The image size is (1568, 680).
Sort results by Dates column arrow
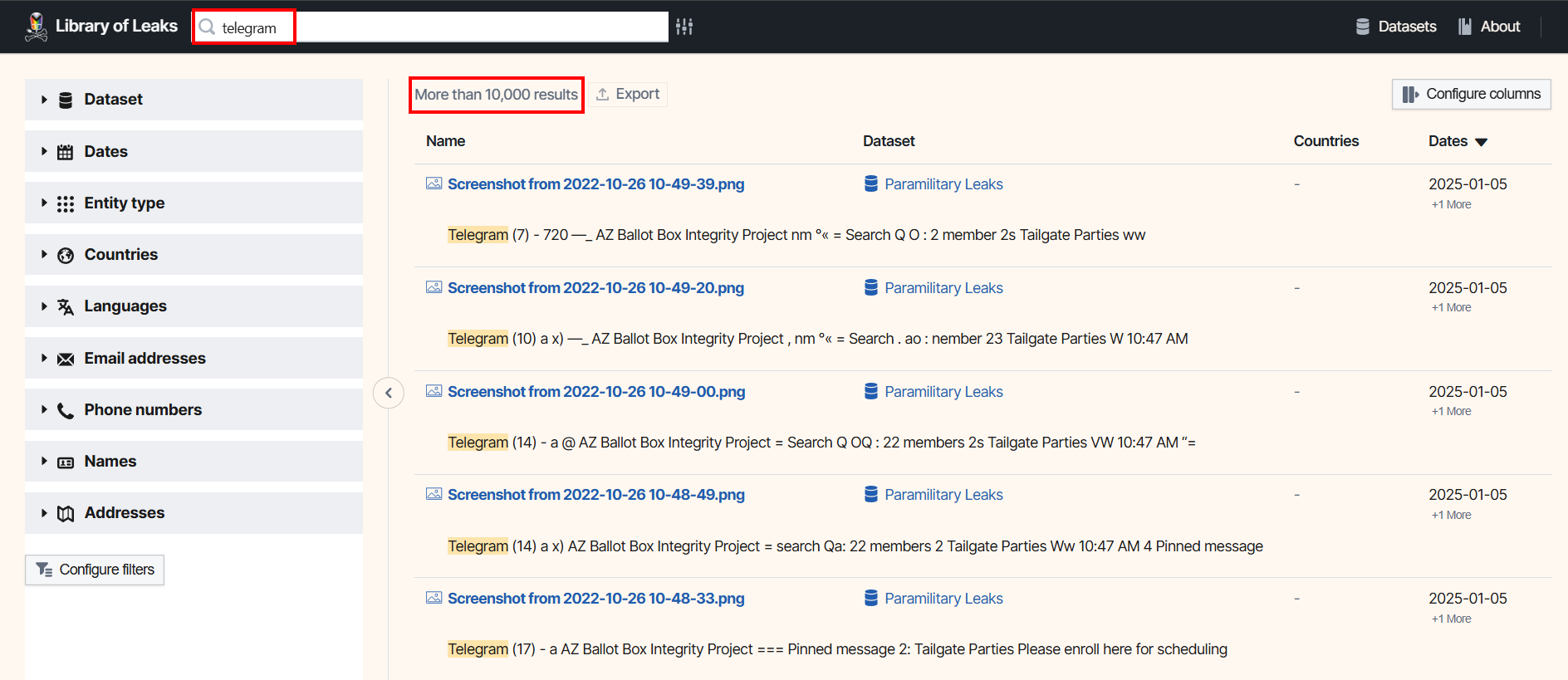pos(1481,142)
